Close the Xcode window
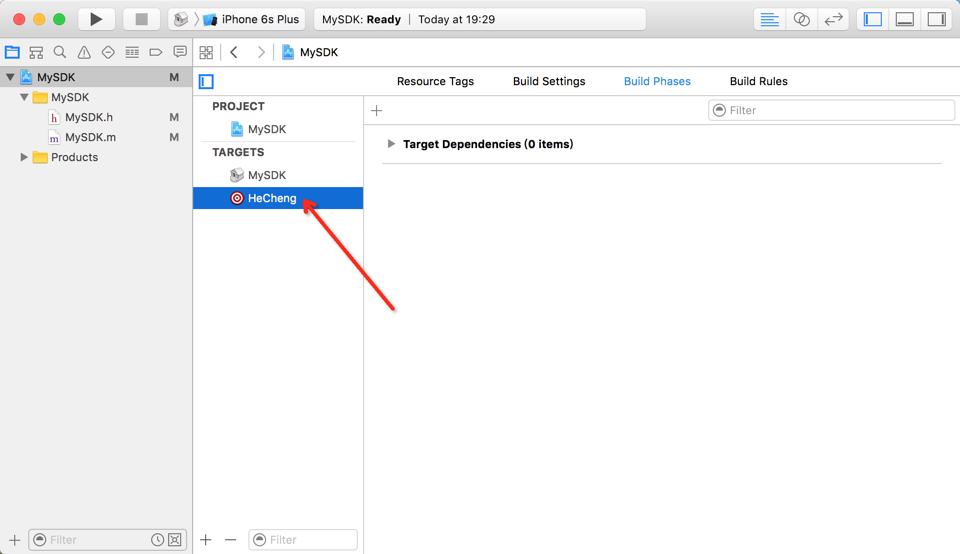The width and height of the screenshot is (960, 554). (x=19, y=19)
